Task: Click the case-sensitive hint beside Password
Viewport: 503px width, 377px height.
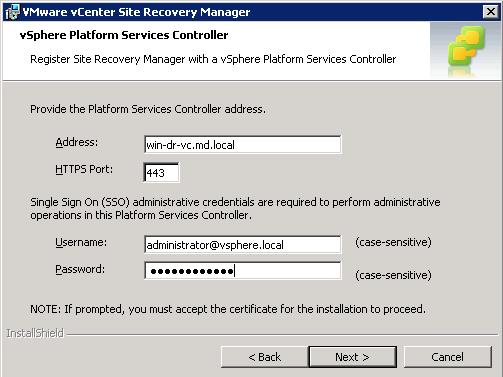Action: pyautogui.click(x=393, y=275)
